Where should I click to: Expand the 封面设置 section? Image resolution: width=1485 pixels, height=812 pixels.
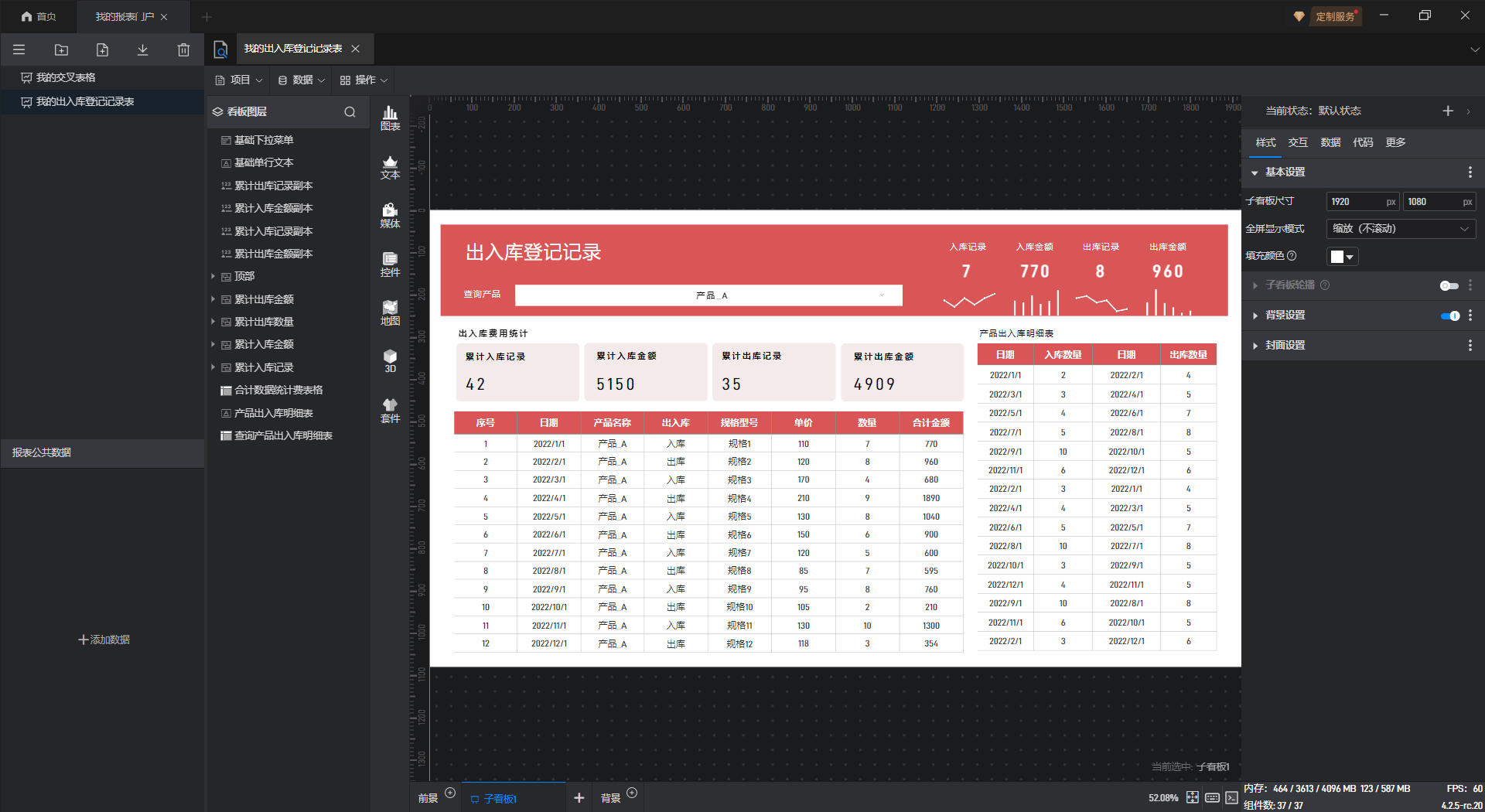click(x=1285, y=346)
